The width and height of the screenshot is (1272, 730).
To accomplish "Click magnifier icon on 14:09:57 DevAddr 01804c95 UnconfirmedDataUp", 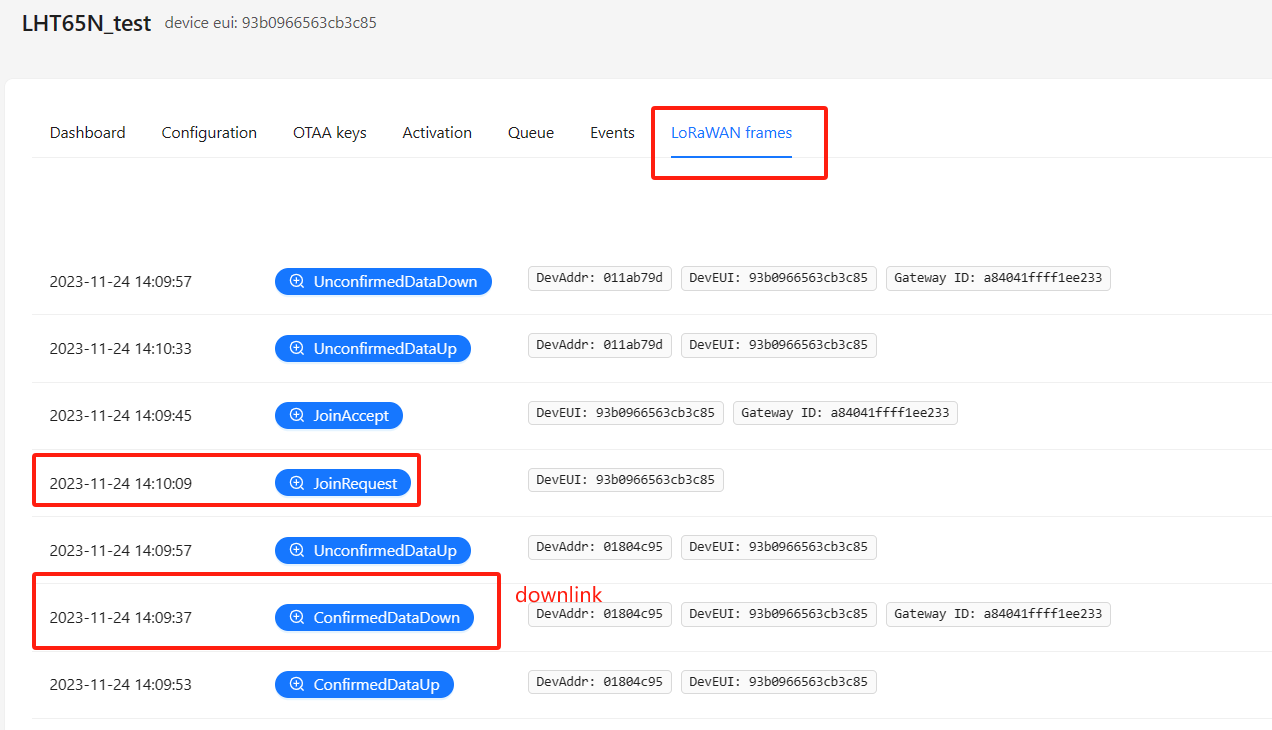I will click(x=297, y=550).
